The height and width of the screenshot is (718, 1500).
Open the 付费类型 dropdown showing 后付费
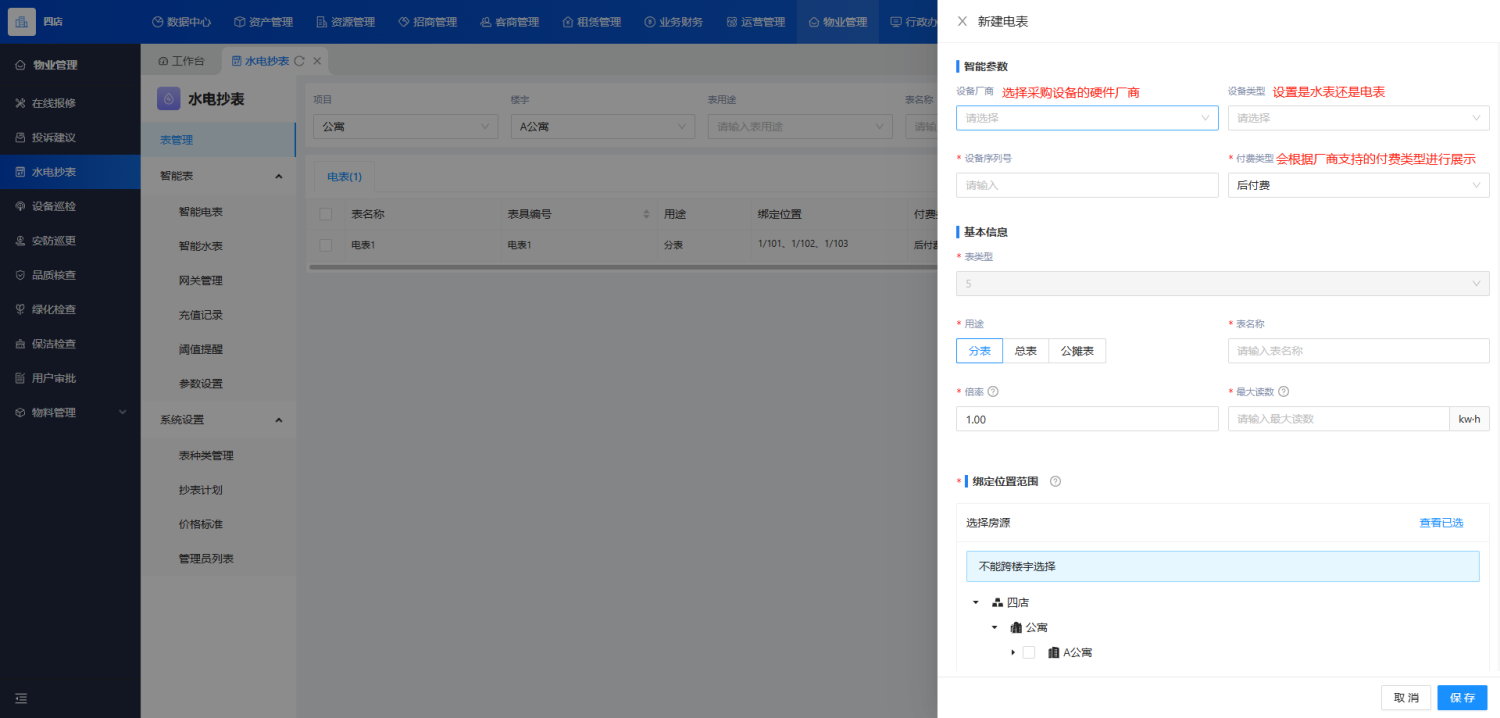1359,185
